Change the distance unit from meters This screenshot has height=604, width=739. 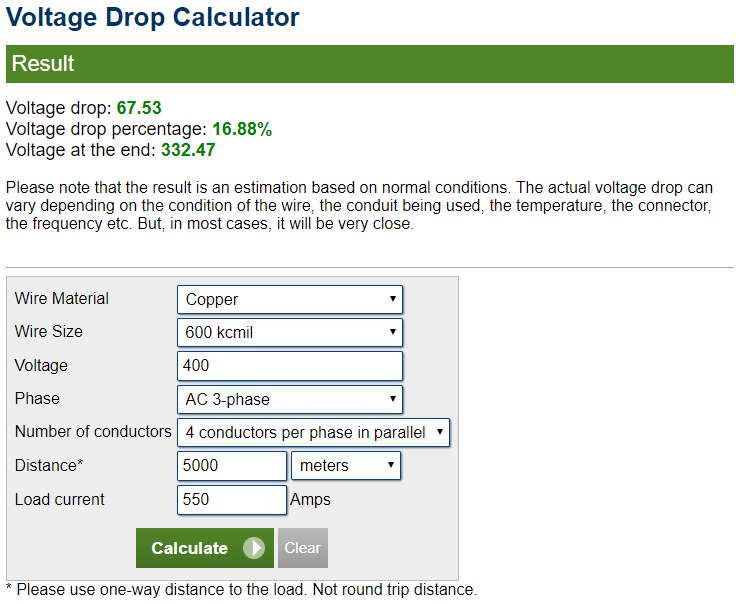345,466
